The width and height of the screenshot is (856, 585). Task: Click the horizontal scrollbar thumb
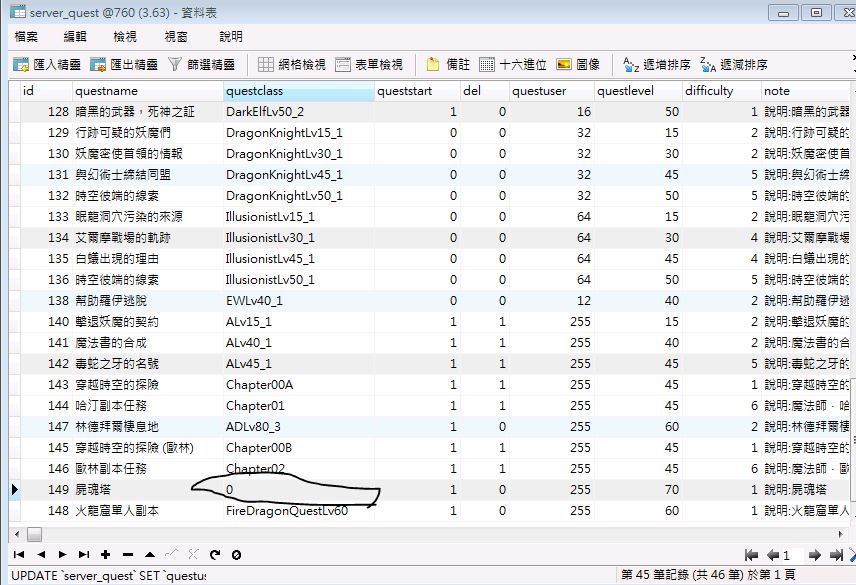pyautogui.click(x=34, y=534)
